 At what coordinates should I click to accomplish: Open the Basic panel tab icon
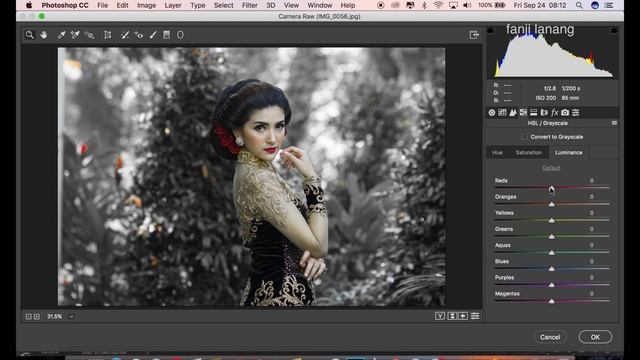click(x=492, y=113)
